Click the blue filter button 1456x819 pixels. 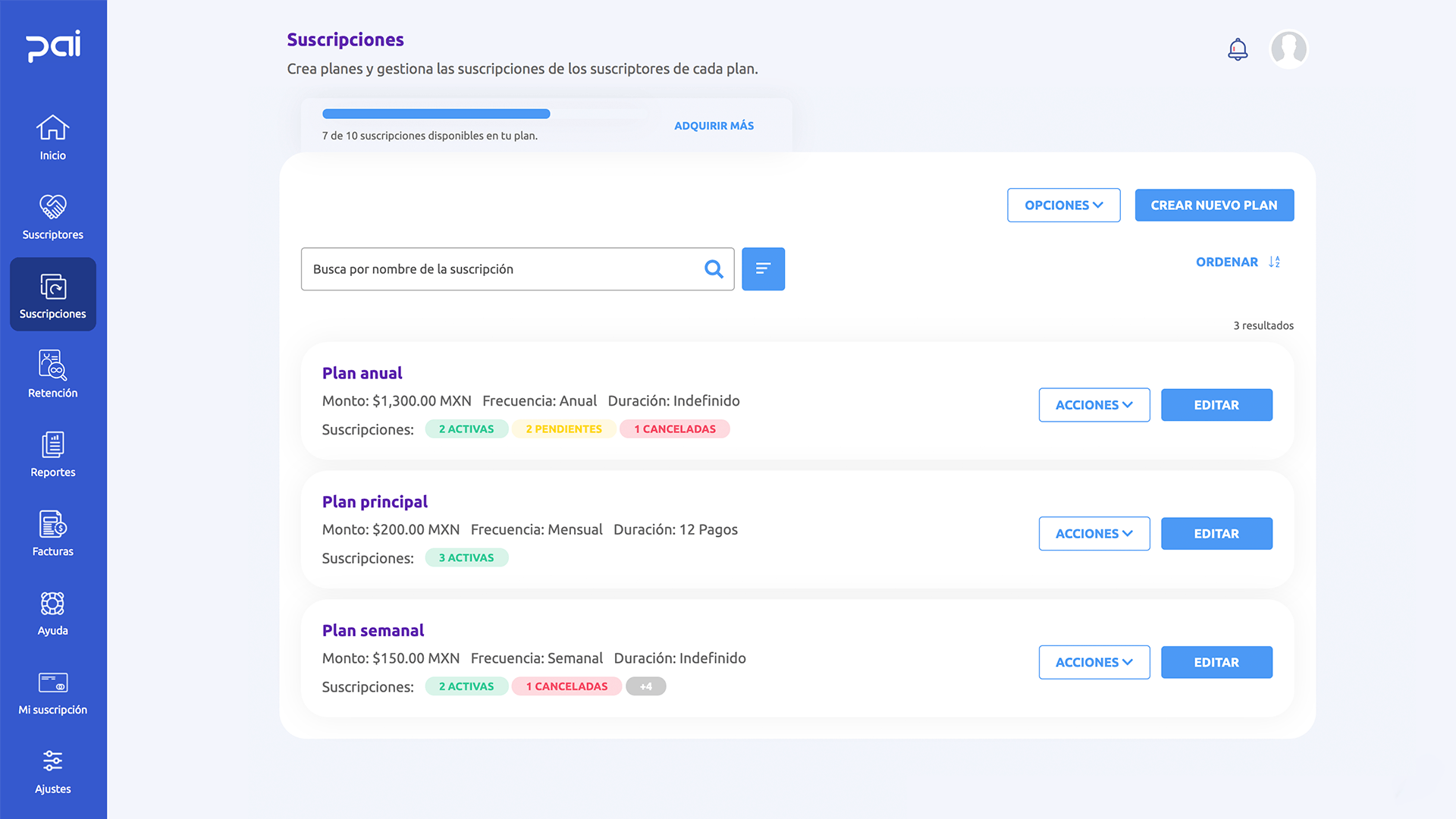coord(763,269)
